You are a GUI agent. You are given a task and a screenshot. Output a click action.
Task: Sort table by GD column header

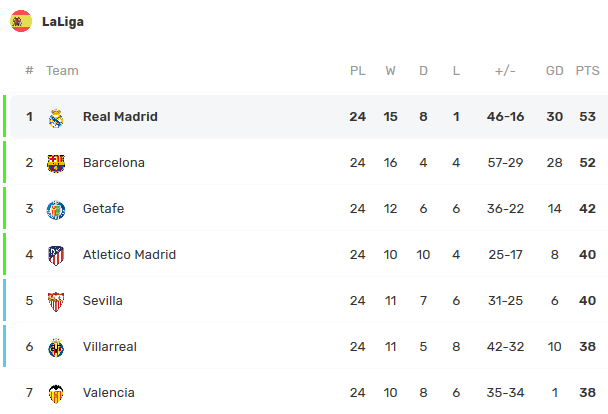click(x=554, y=71)
